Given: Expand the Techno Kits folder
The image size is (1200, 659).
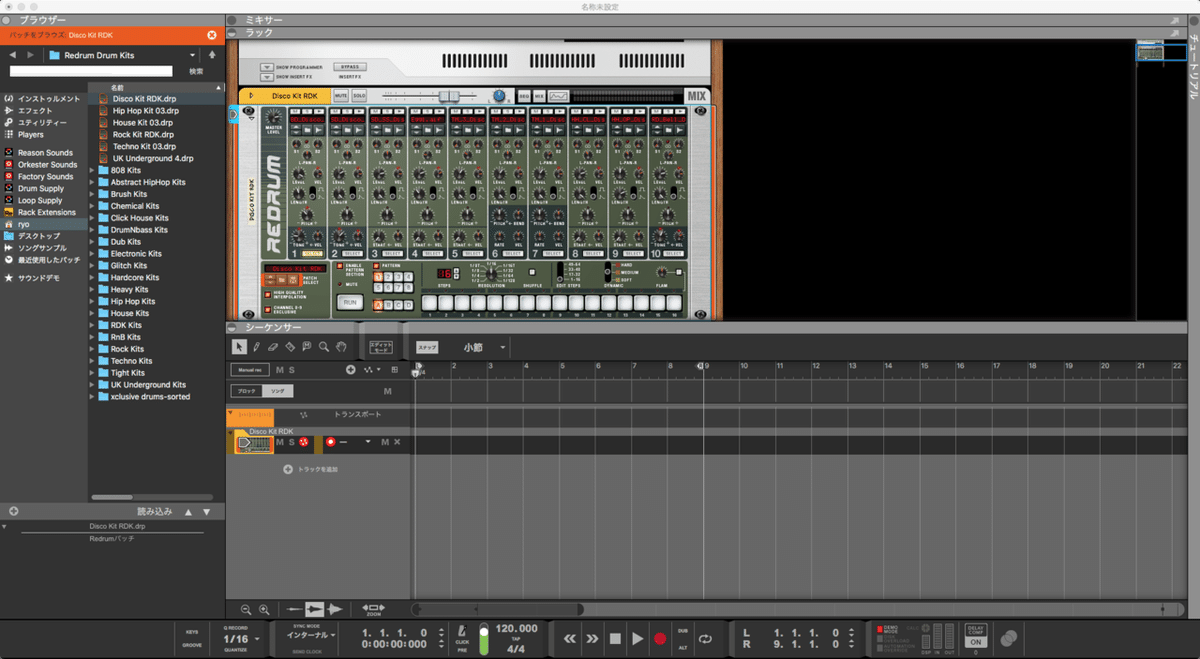Looking at the screenshot, I should click(x=93, y=361).
